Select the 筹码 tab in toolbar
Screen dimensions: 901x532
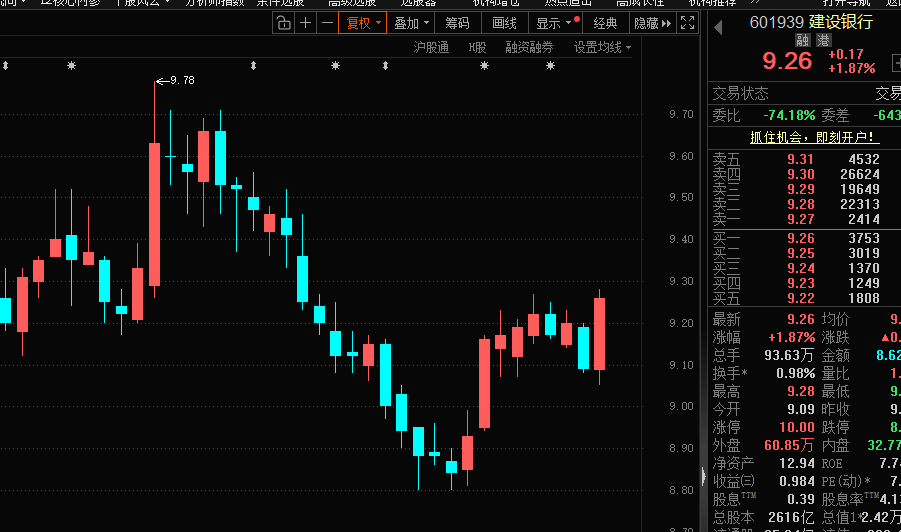pos(457,23)
